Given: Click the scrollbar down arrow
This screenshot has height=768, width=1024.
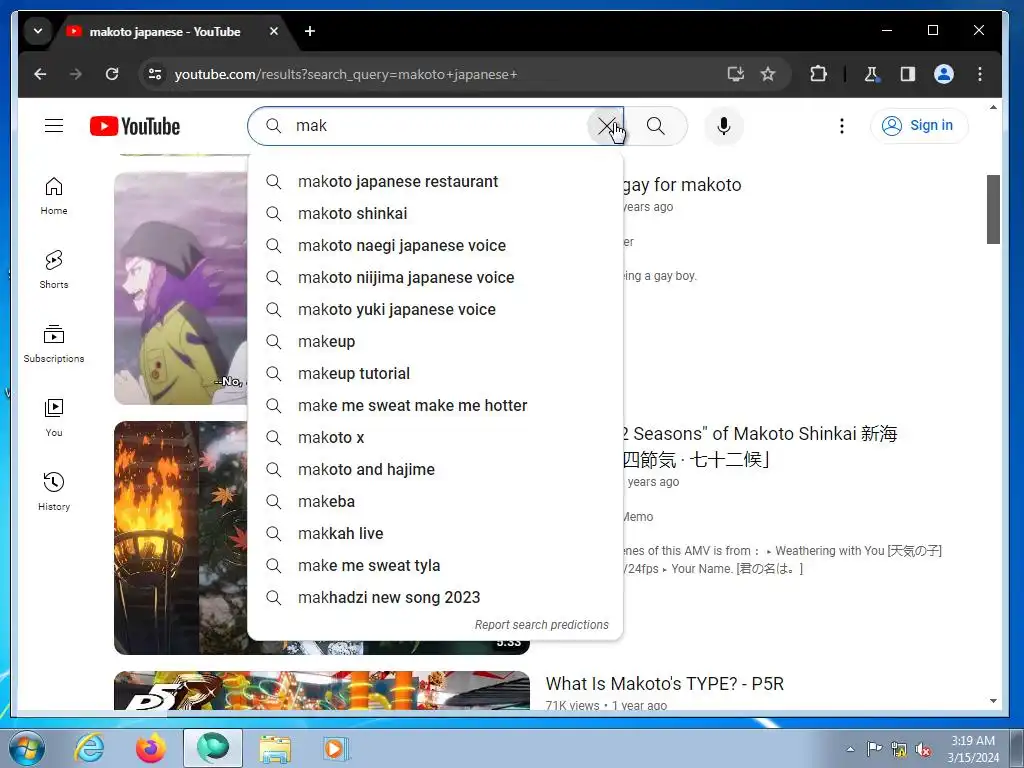Looking at the screenshot, I should pyautogui.click(x=993, y=701).
